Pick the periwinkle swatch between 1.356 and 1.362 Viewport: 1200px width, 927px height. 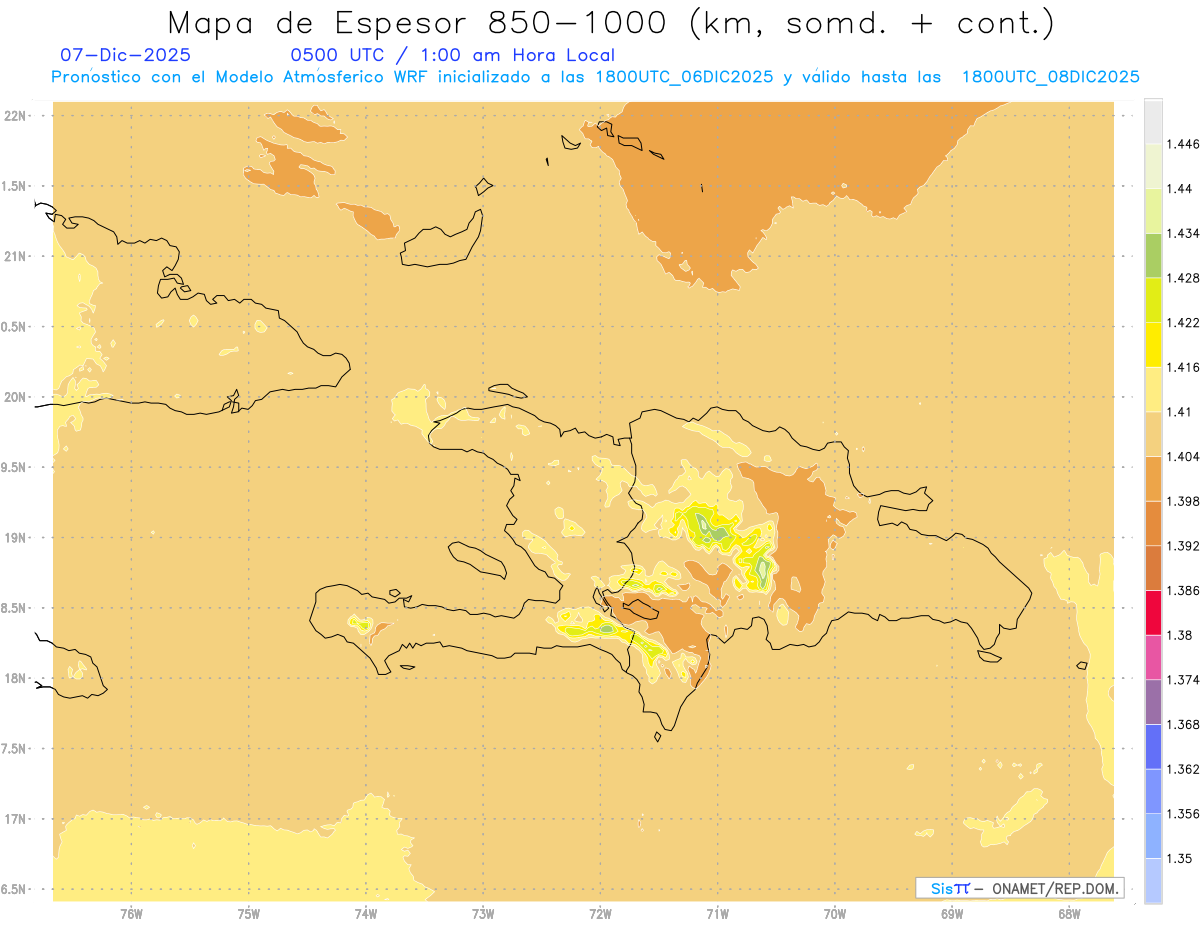[1153, 791]
